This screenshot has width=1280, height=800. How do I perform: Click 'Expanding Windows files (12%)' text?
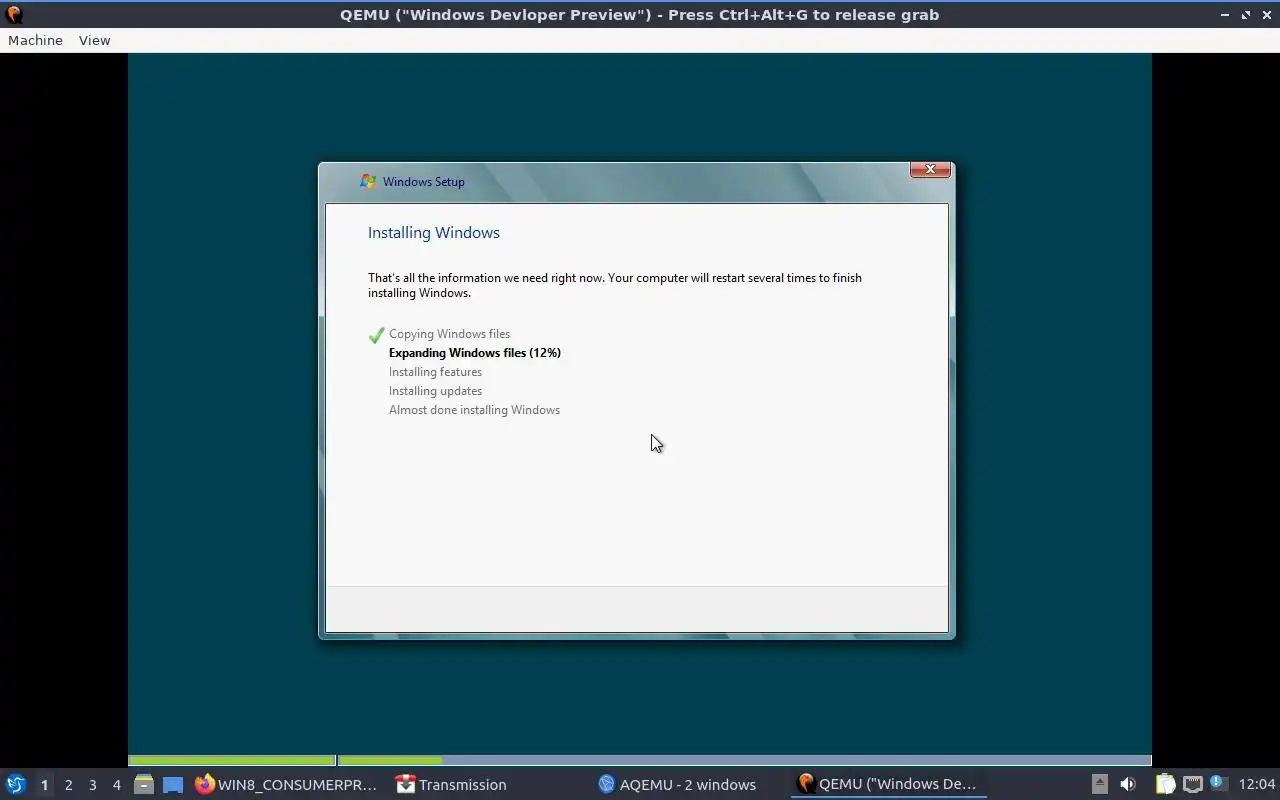[475, 353]
